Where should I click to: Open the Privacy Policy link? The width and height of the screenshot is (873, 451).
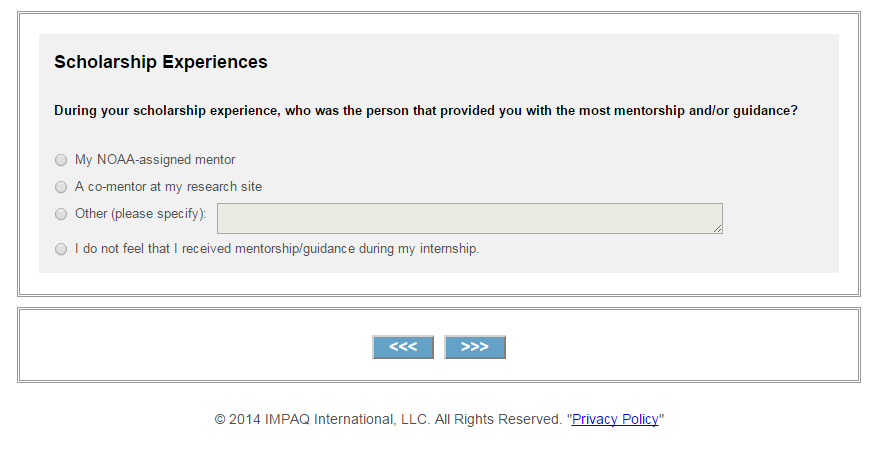pyautogui.click(x=615, y=420)
